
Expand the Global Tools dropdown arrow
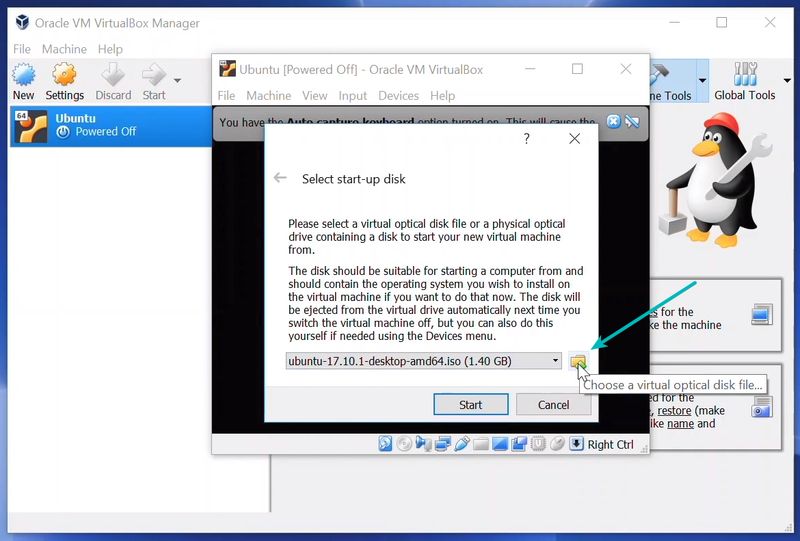click(x=787, y=81)
